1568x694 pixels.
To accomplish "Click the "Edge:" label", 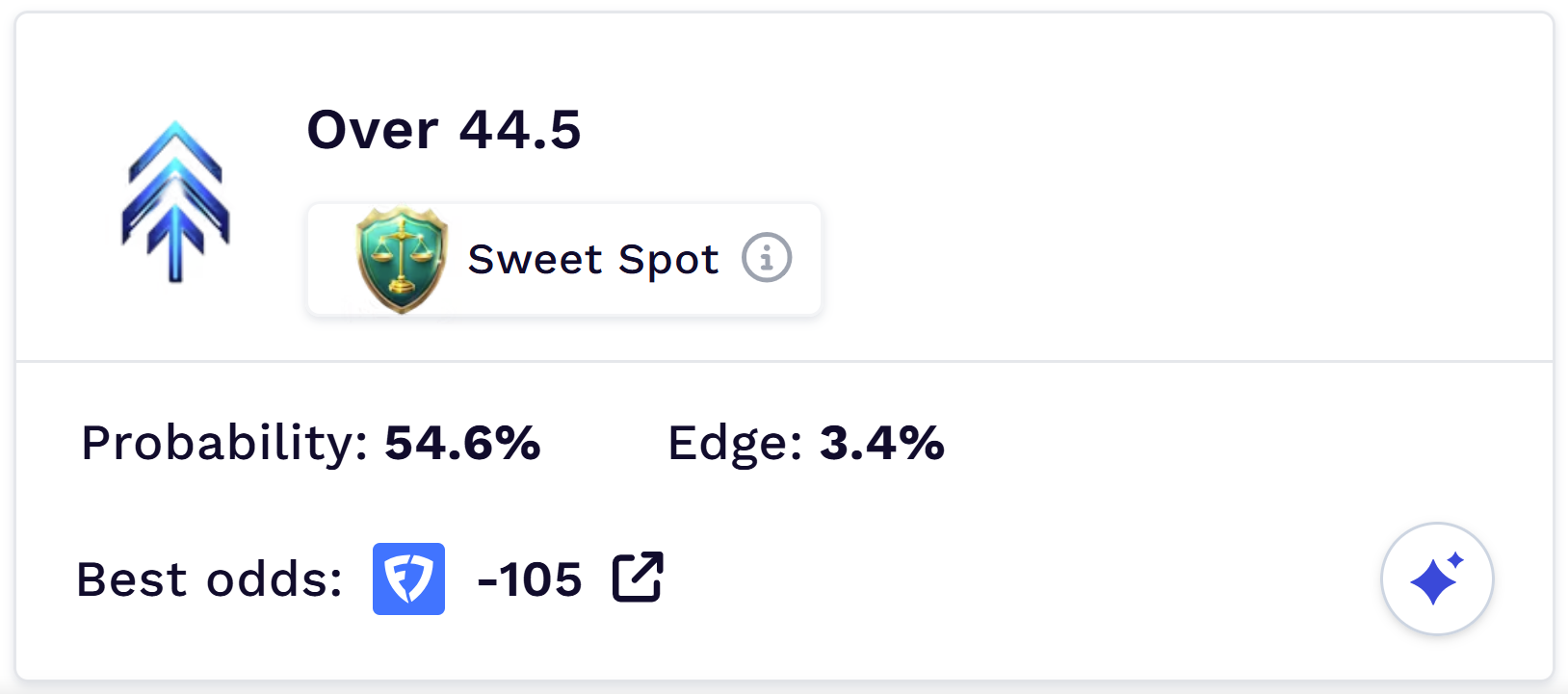I will tap(735, 443).
